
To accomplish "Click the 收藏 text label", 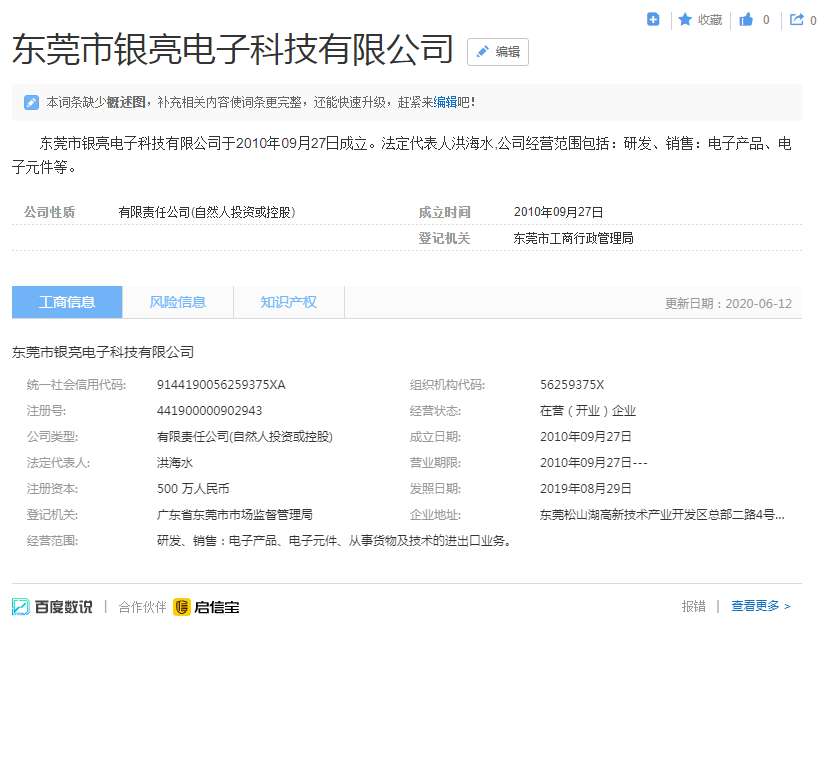I will 710,19.
